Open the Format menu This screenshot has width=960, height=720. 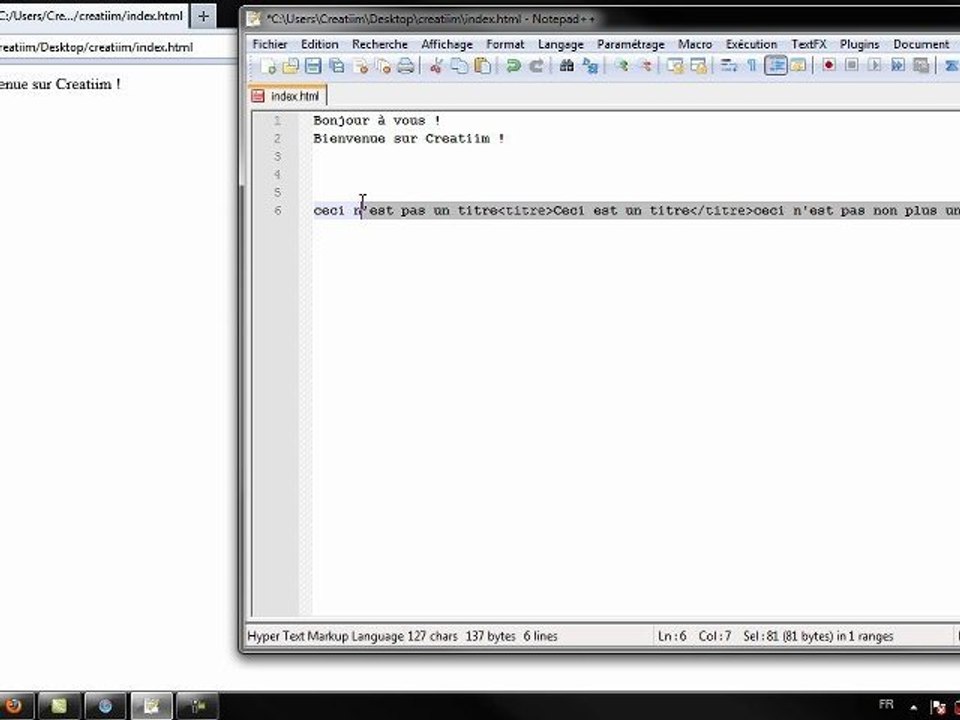[x=505, y=44]
